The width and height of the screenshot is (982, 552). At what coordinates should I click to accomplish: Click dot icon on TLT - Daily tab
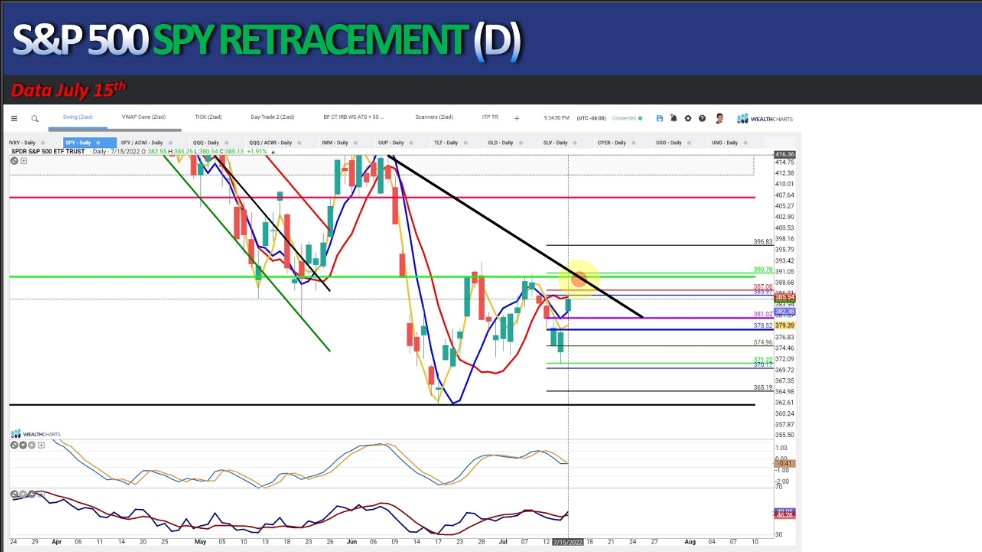(x=465, y=143)
